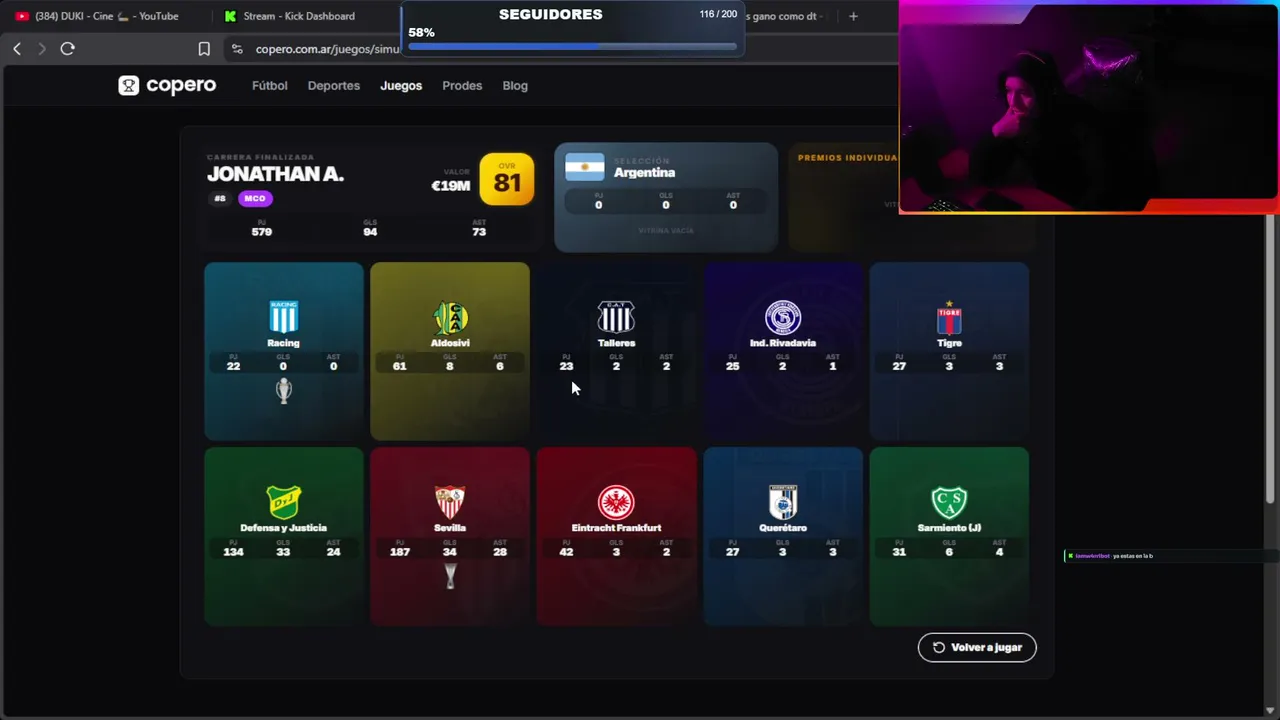The height and width of the screenshot is (720, 1280).
Task: Reload the Copero page
Action: (x=67, y=48)
